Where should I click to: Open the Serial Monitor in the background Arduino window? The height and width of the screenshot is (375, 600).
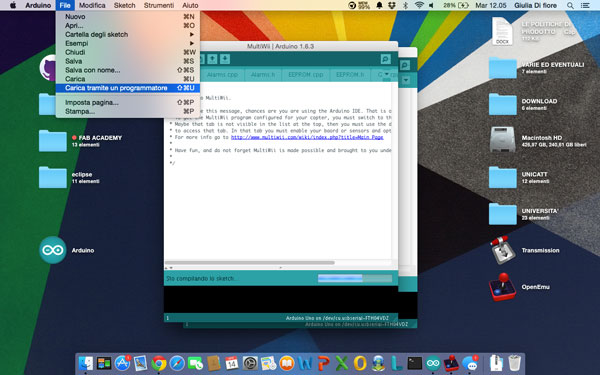(405, 65)
